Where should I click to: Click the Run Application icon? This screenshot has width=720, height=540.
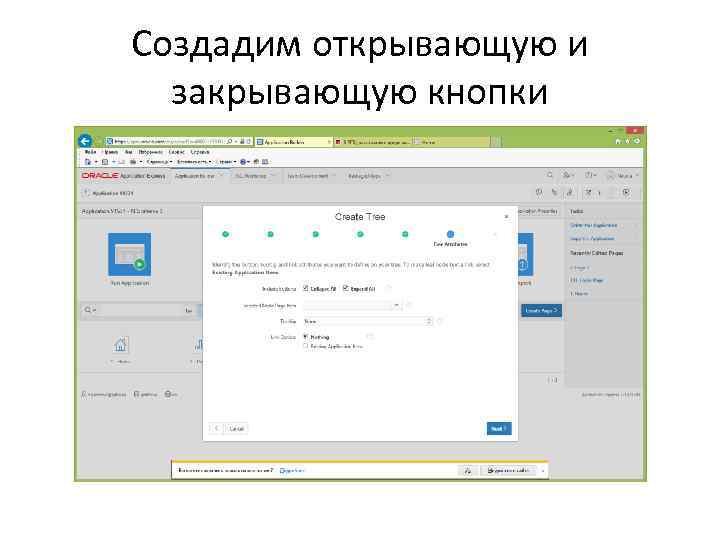point(129,254)
